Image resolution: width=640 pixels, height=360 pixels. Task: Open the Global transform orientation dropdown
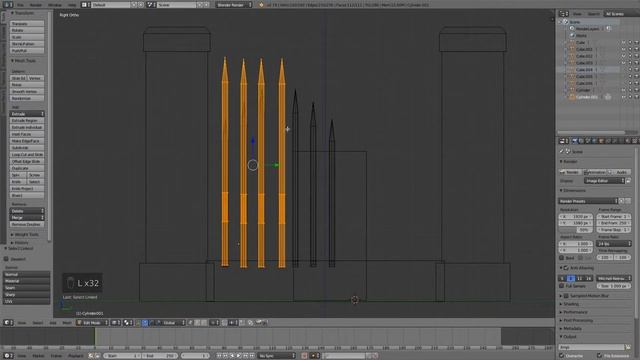173,323
